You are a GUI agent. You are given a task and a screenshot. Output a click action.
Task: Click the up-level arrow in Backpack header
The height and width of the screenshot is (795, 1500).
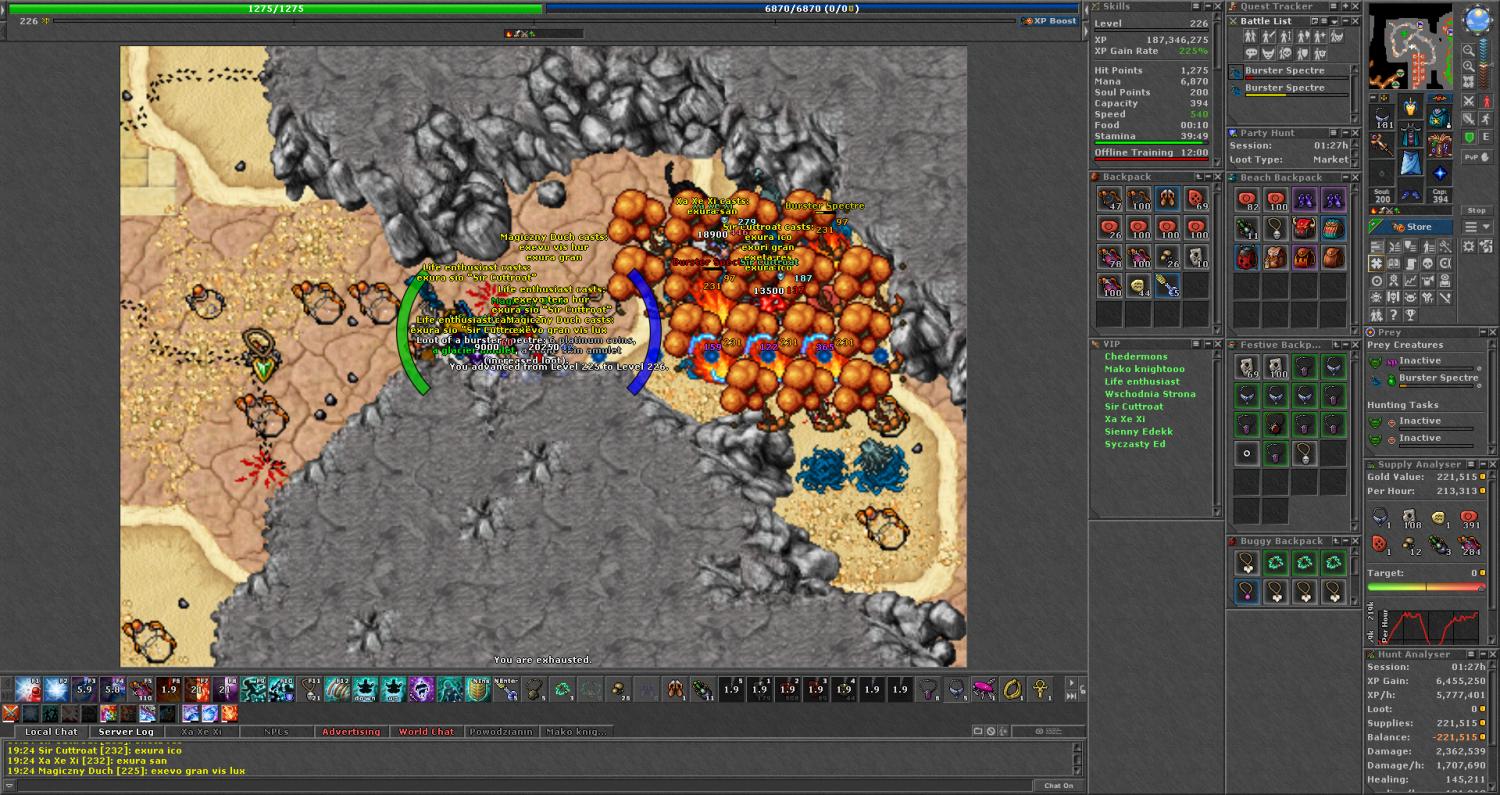click(x=1199, y=177)
